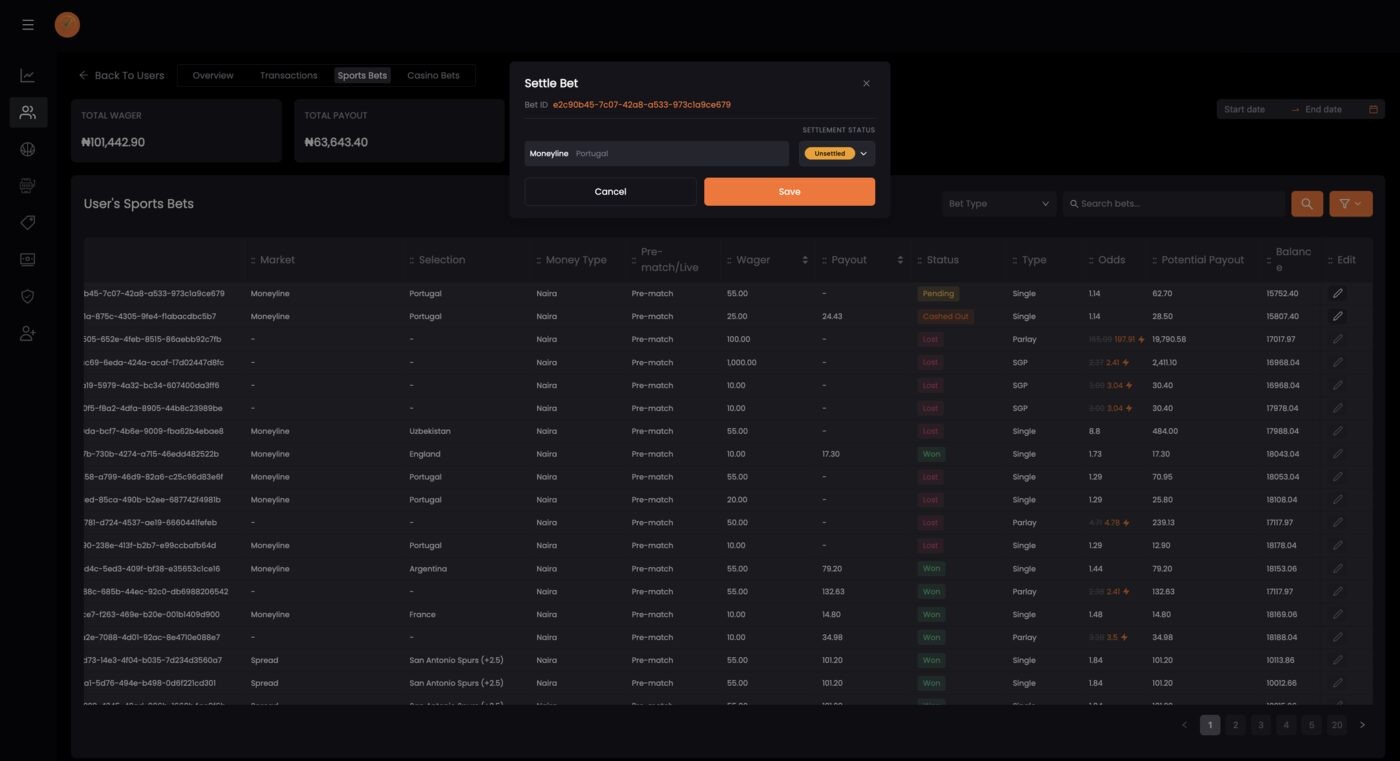Open the Bet Type dropdown

(x=999, y=204)
